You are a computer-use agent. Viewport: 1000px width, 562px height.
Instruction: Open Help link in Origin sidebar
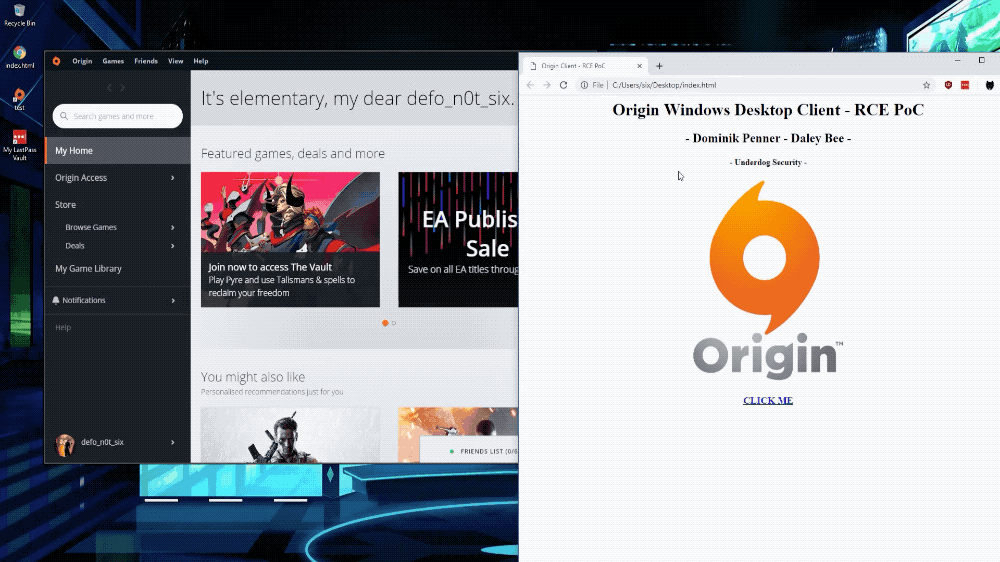63,327
